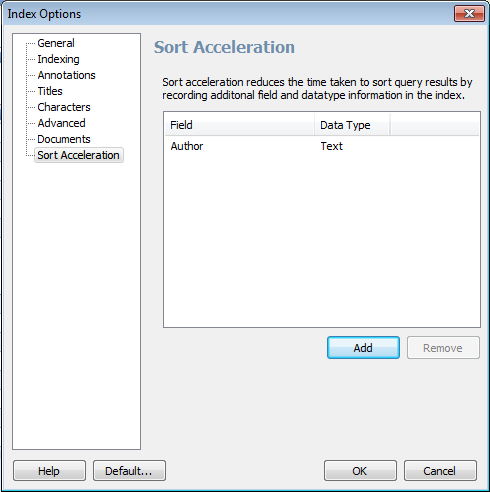Image resolution: width=490 pixels, height=492 pixels.
Task: Click the Remove button
Action: 443,348
